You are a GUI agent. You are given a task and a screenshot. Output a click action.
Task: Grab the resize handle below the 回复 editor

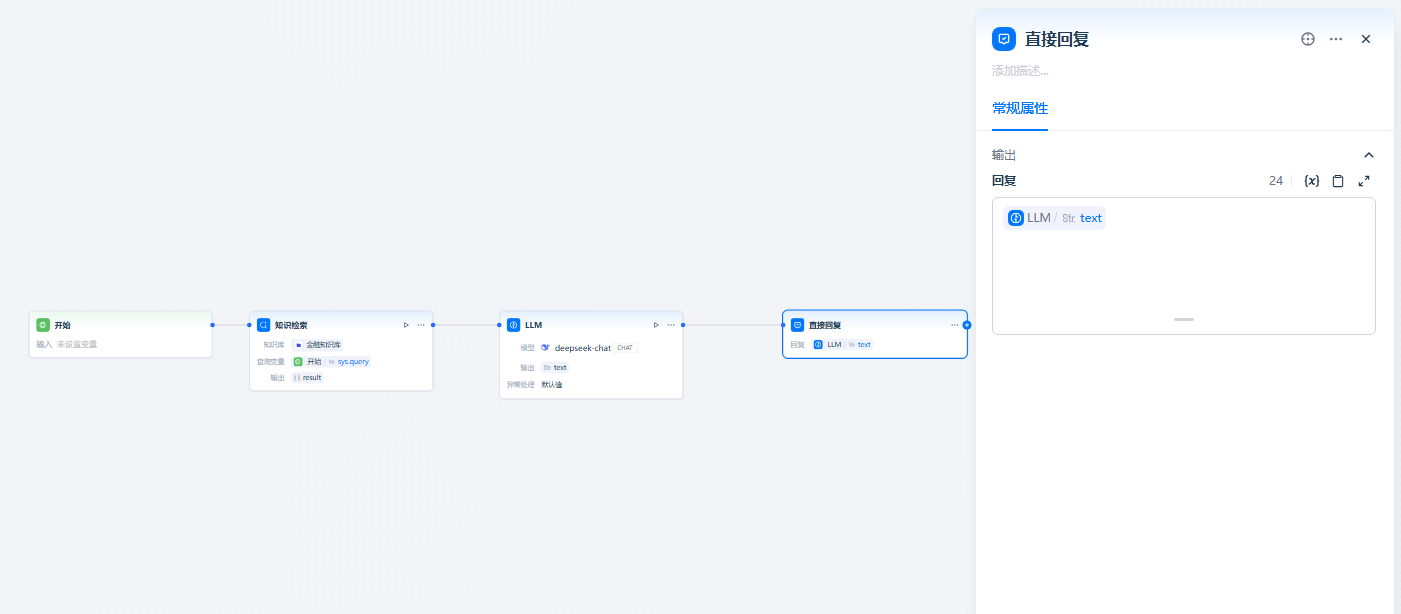(x=1183, y=319)
